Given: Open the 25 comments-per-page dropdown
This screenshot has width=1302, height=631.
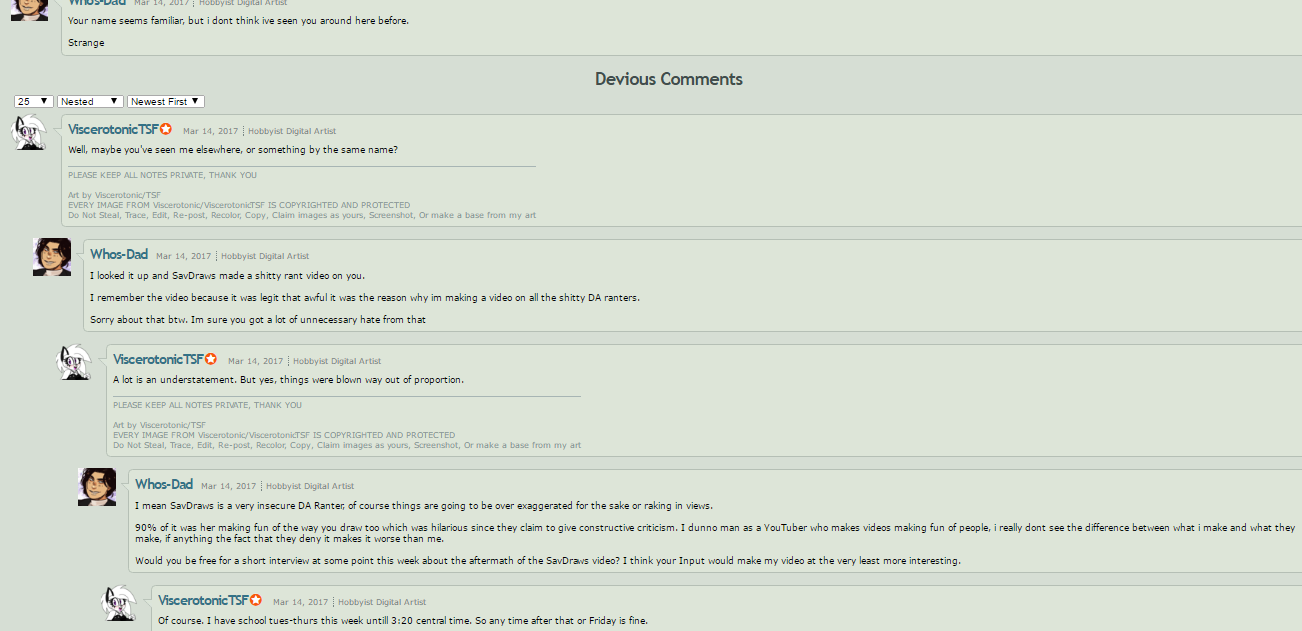Looking at the screenshot, I should click(34, 101).
